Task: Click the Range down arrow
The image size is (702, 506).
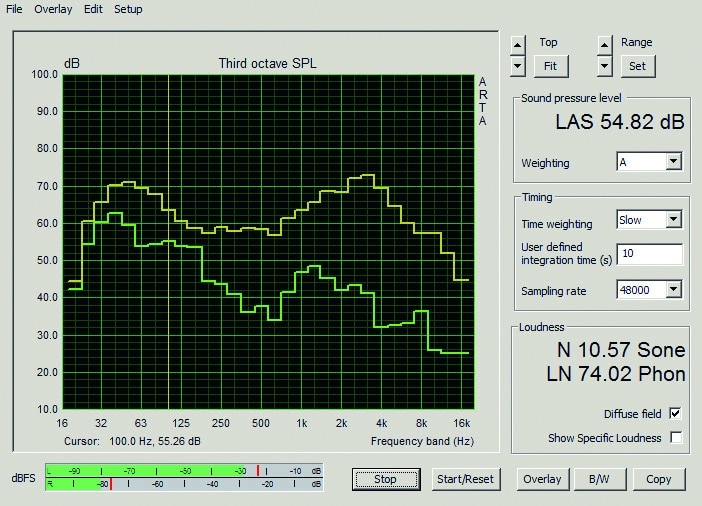Action: [604, 66]
